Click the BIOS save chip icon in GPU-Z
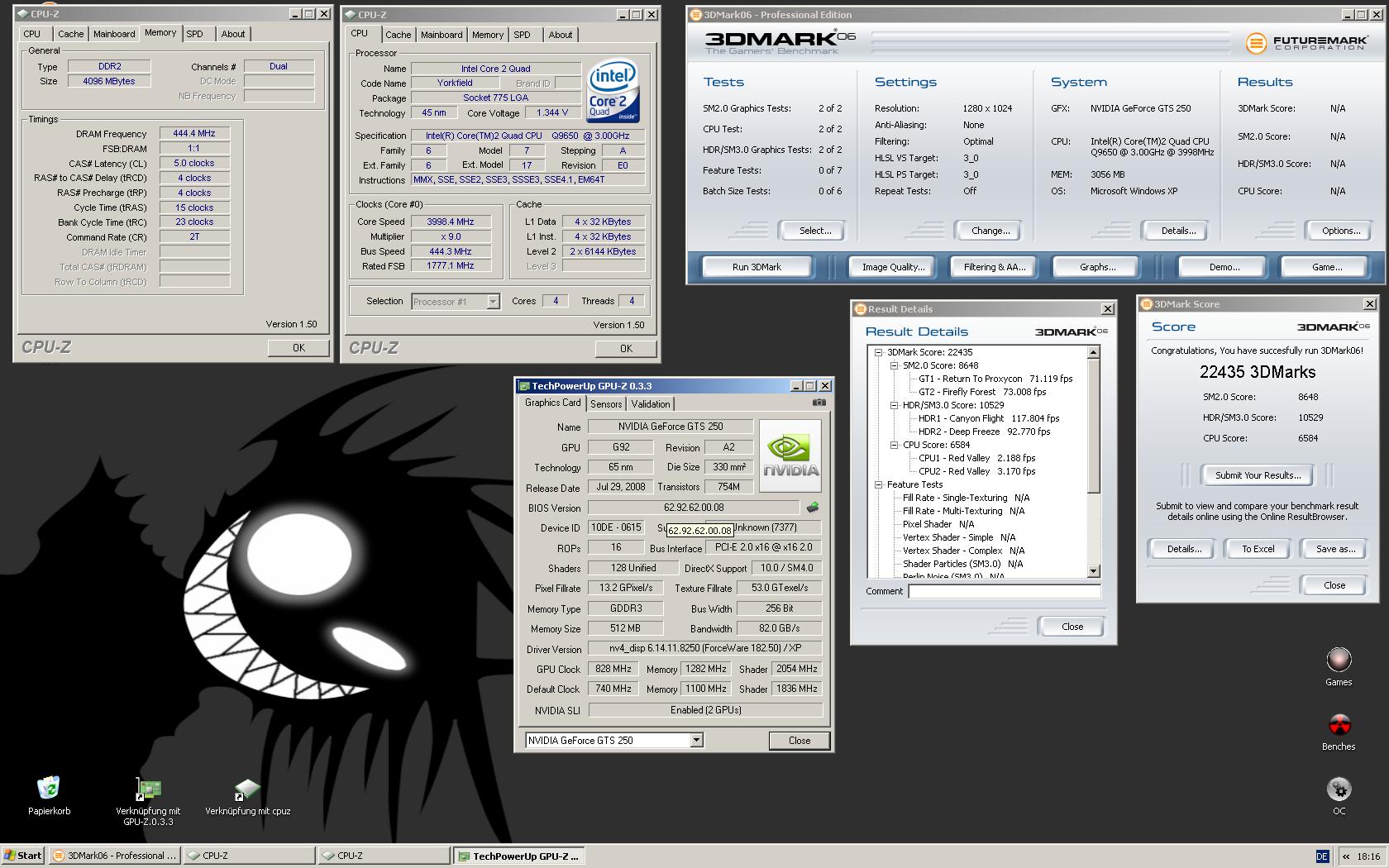Image resolution: width=1389 pixels, height=868 pixels. click(812, 508)
